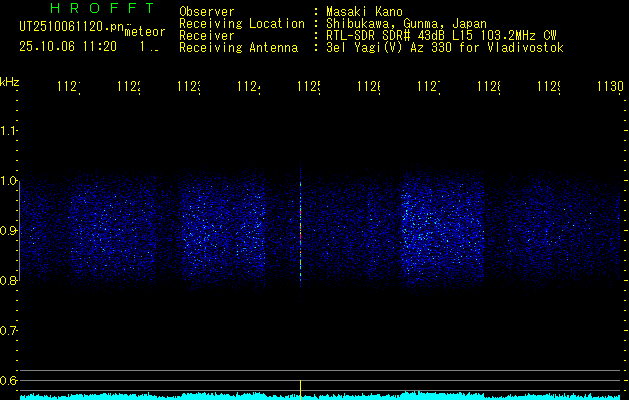Click the HROFFT title text
Viewport: 629px width, 400px height.
point(103,8)
